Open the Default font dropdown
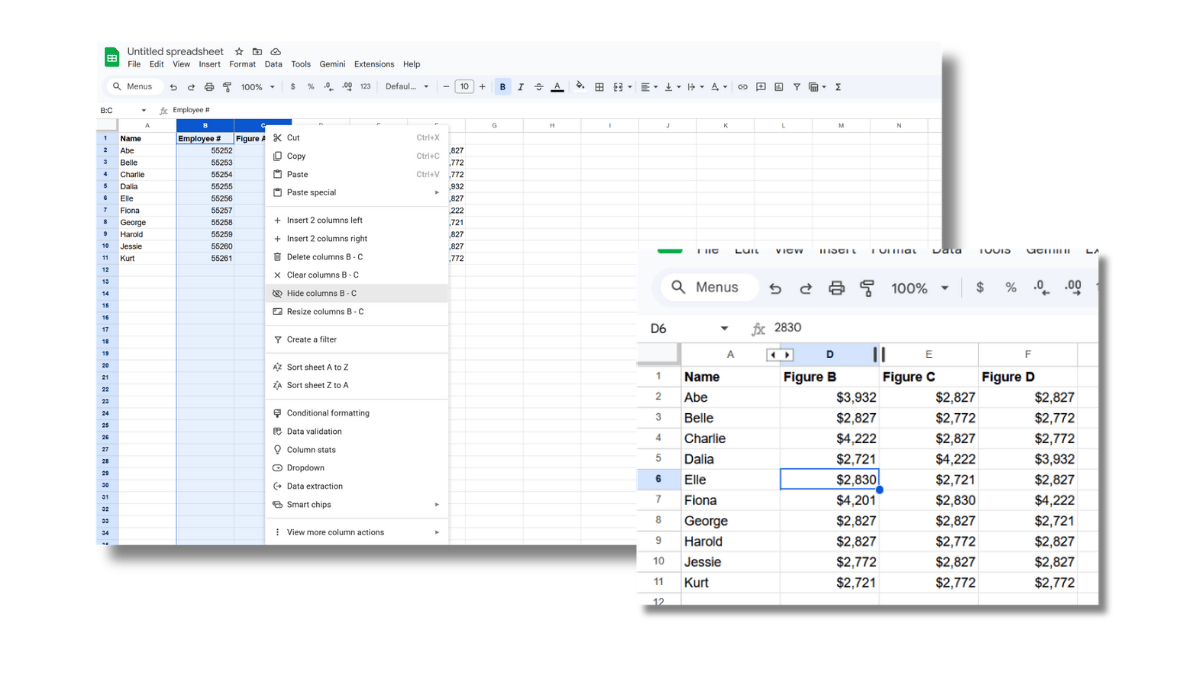 [x=408, y=87]
